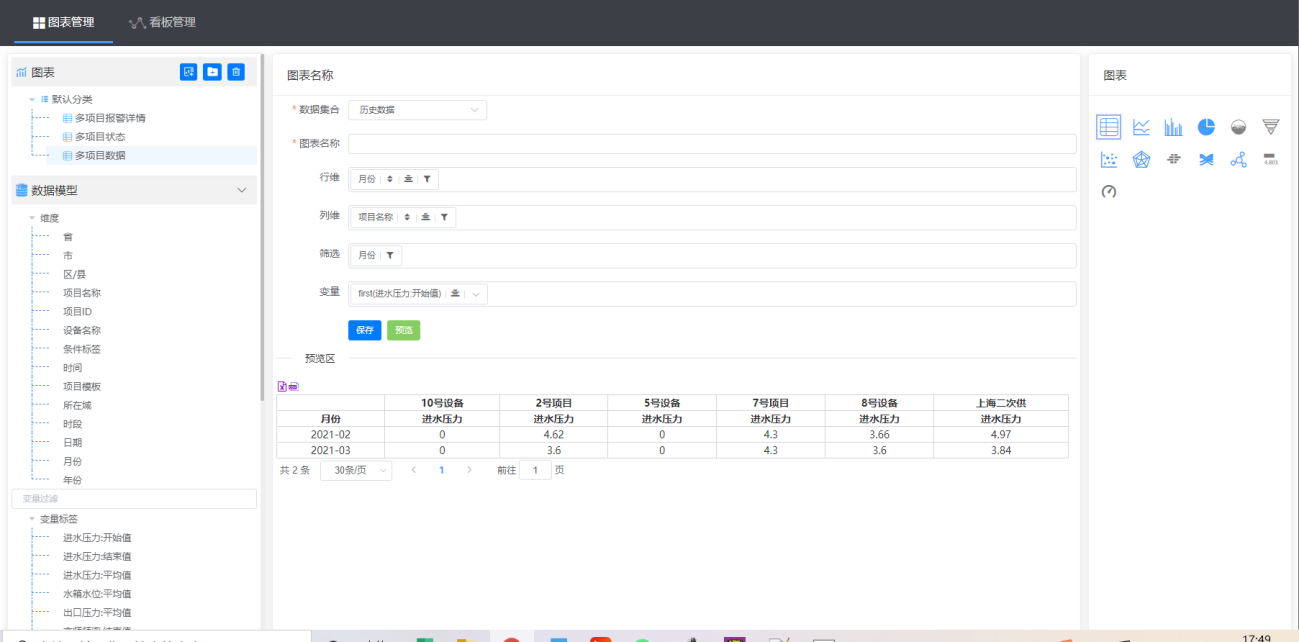Focus the 图表名称 text input field

coord(712,144)
